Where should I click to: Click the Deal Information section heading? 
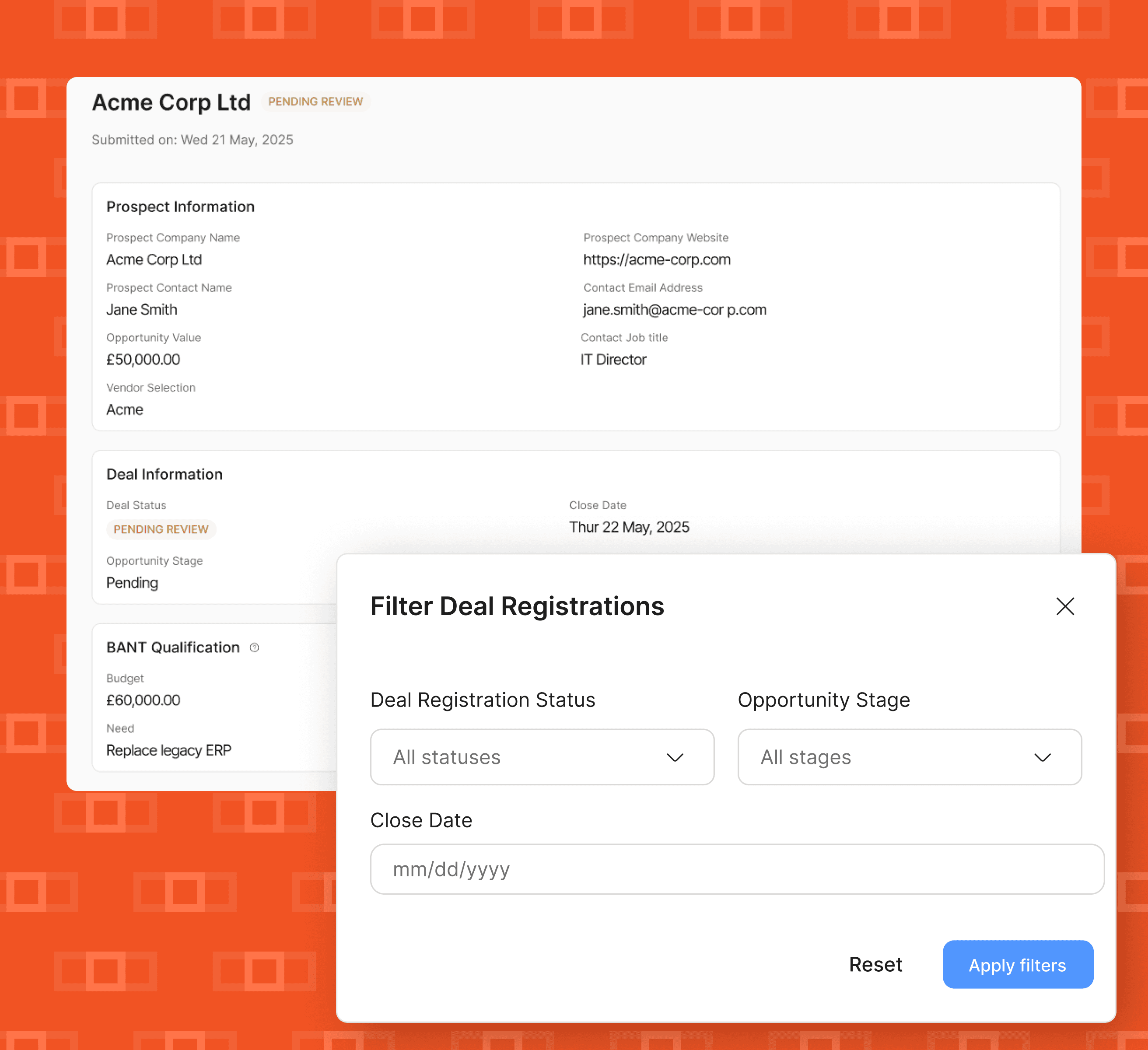tap(164, 474)
